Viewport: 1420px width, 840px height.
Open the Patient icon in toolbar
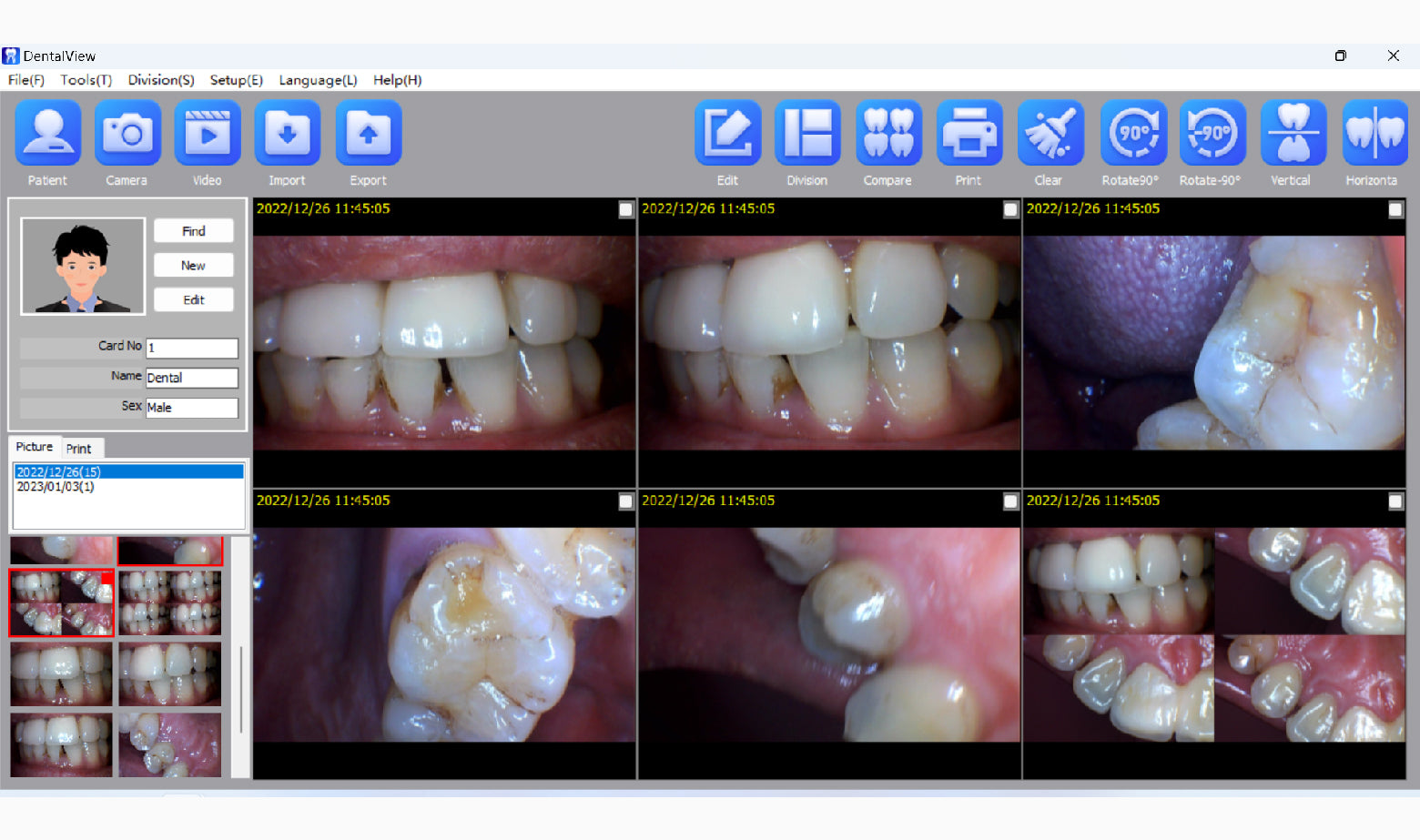[x=47, y=134]
